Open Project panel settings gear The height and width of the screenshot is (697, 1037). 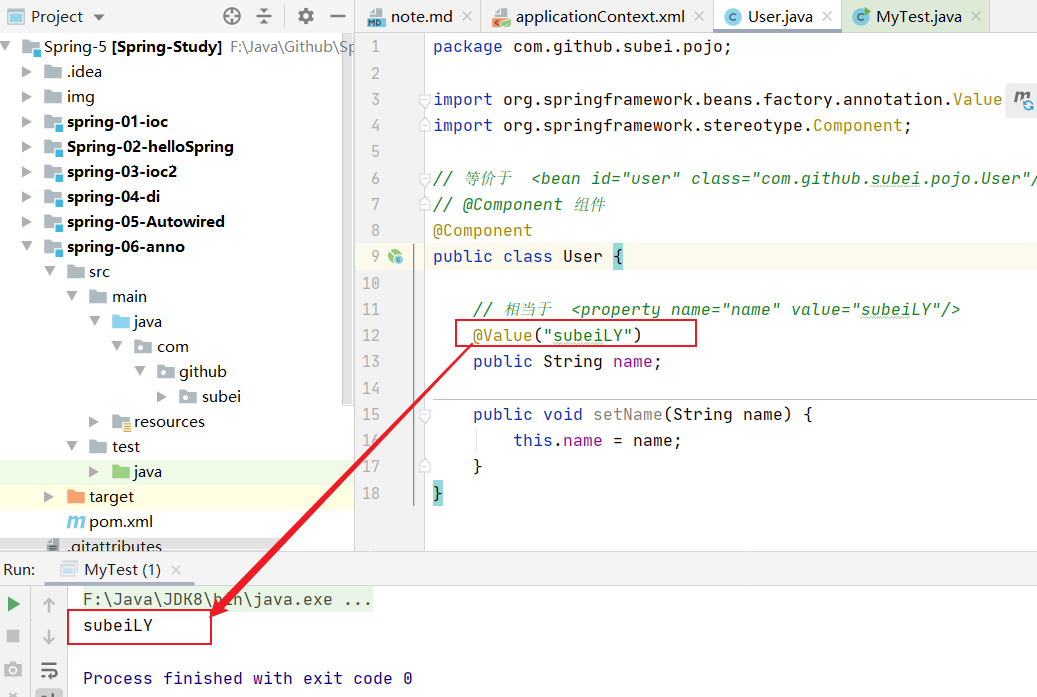[x=306, y=16]
